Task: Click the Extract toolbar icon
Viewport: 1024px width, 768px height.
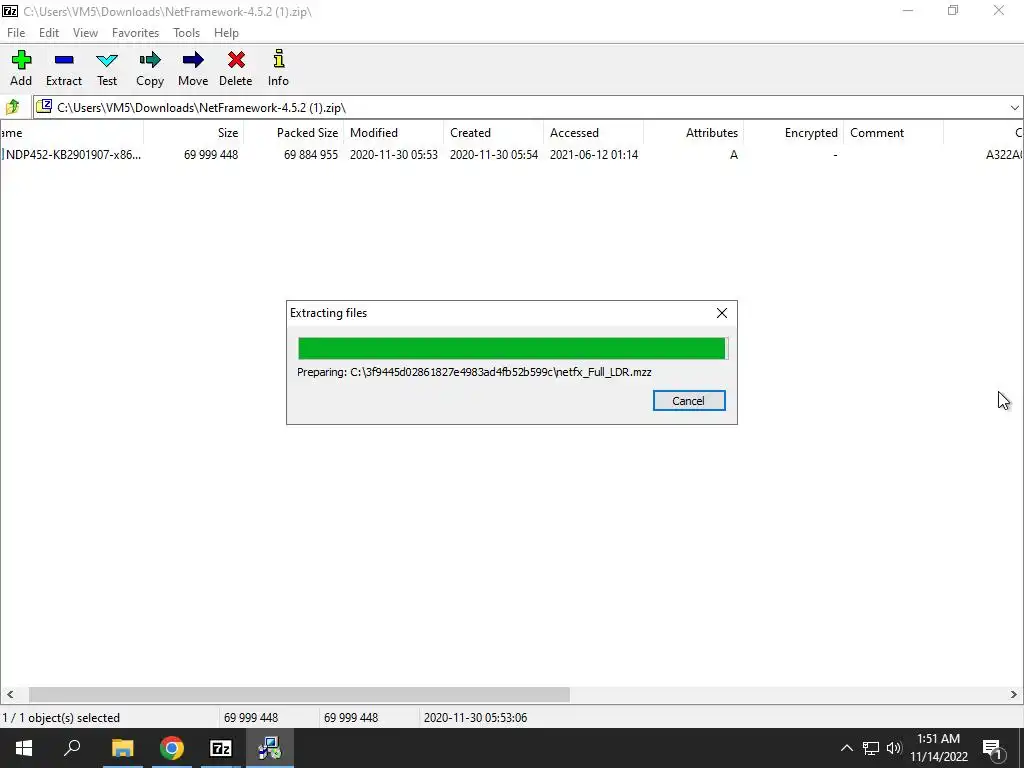Action: click(x=64, y=68)
